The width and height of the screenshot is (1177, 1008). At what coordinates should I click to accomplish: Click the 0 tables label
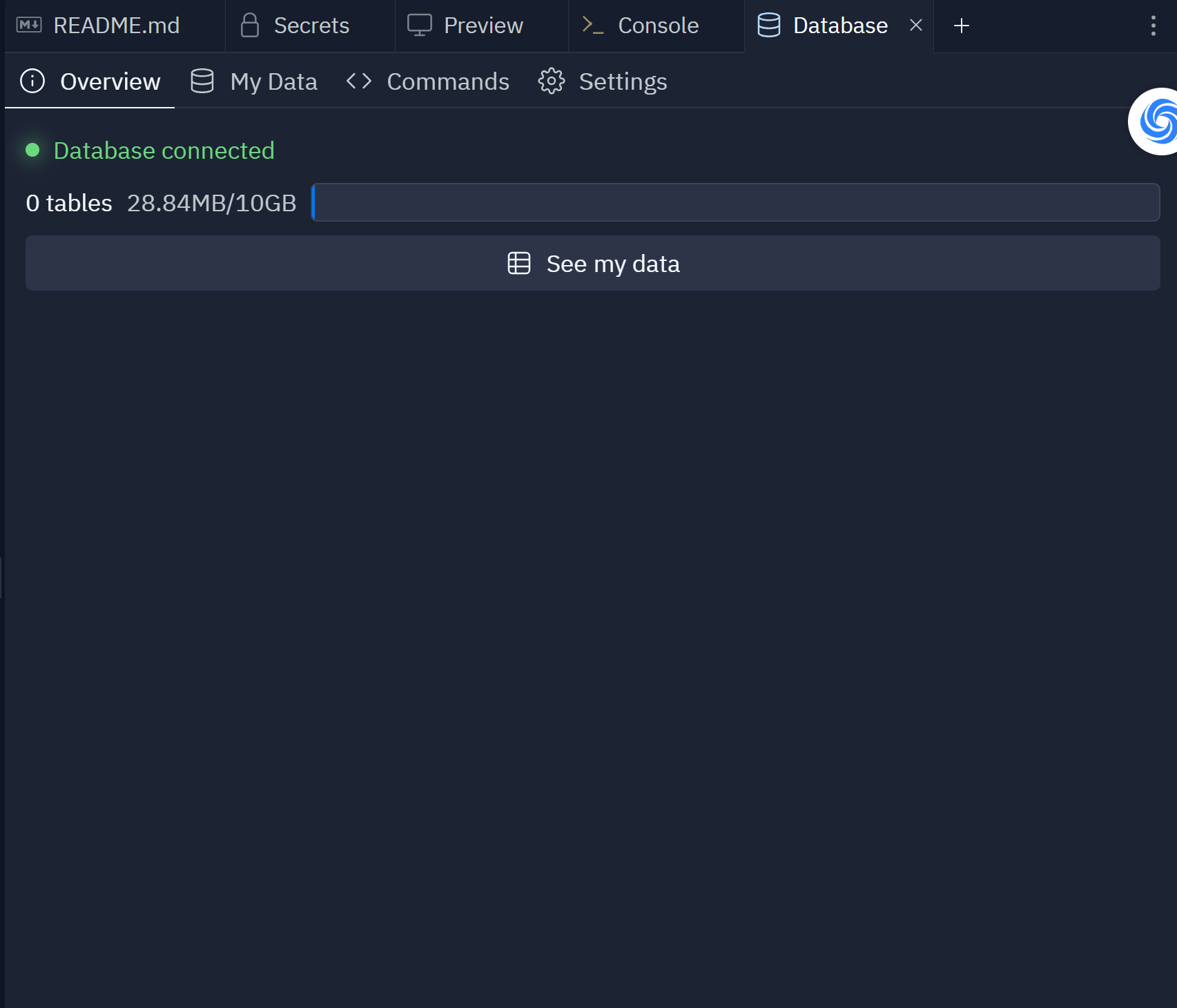click(x=69, y=203)
